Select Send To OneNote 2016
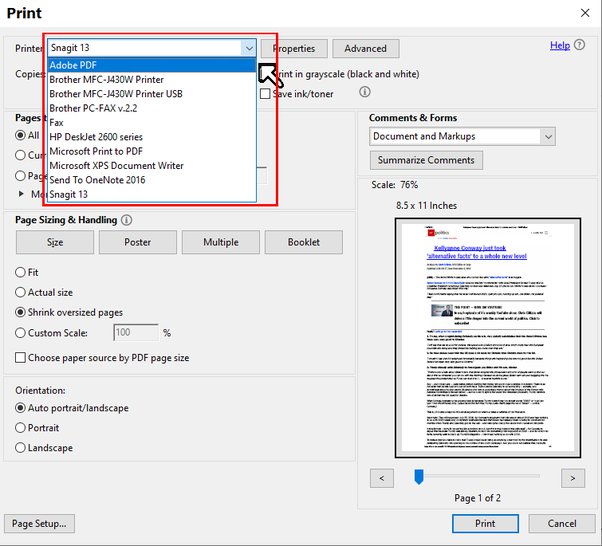 pos(152,180)
